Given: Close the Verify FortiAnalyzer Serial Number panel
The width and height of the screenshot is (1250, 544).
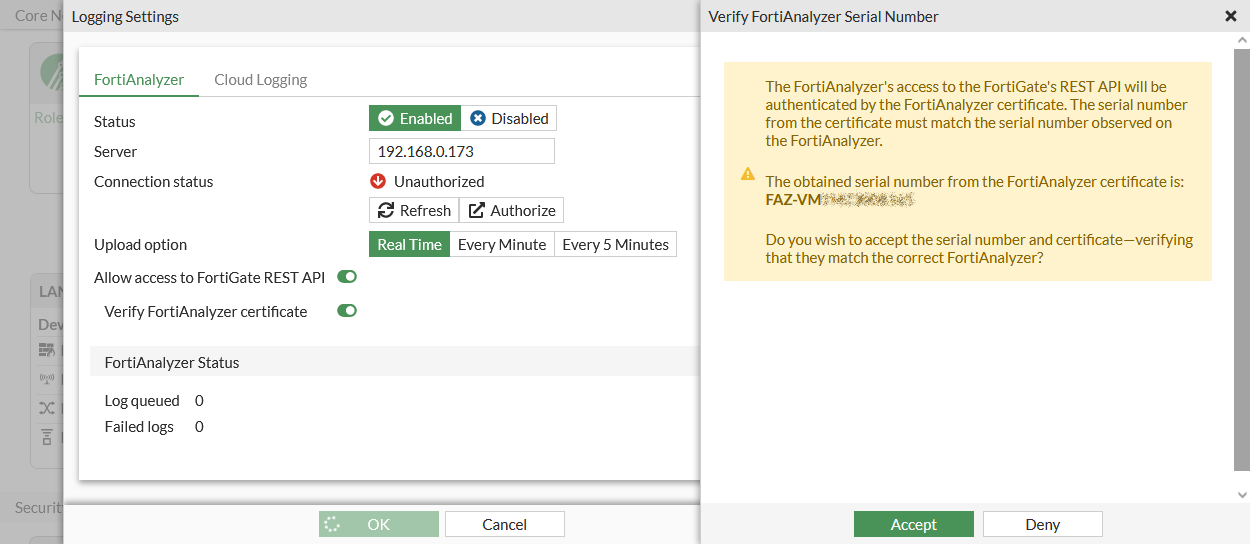Looking at the screenshot, I should click(x=1230, y=16).
